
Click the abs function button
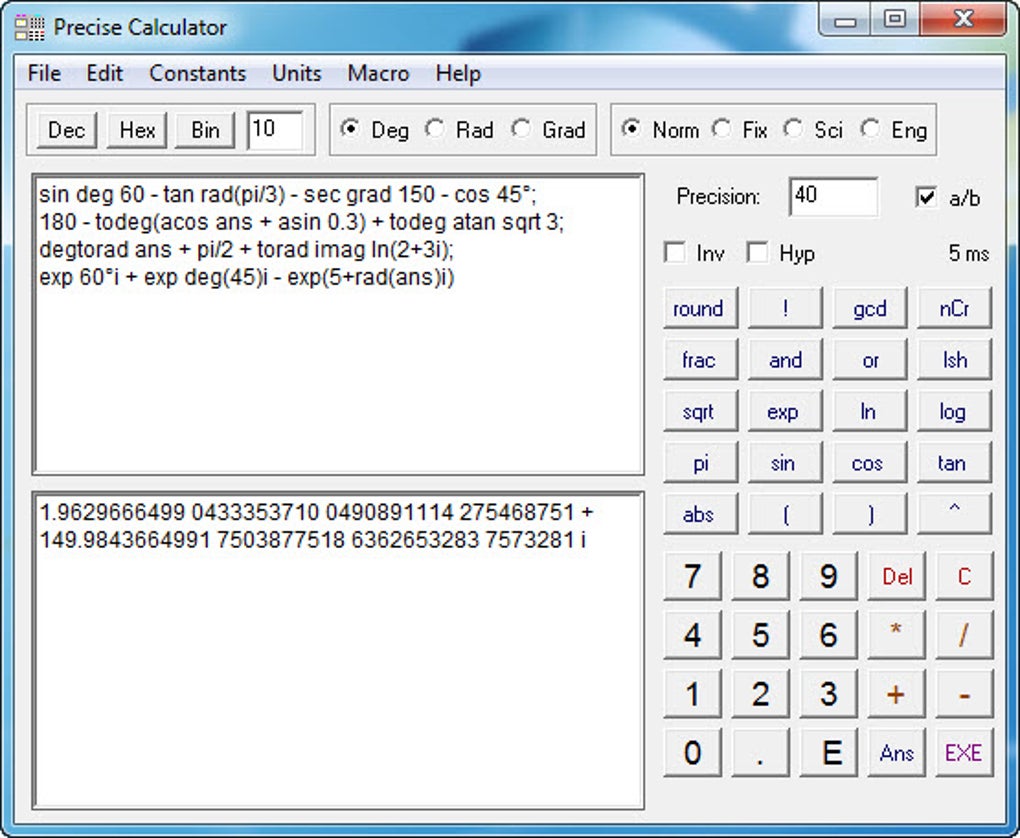tap(701, 514)
